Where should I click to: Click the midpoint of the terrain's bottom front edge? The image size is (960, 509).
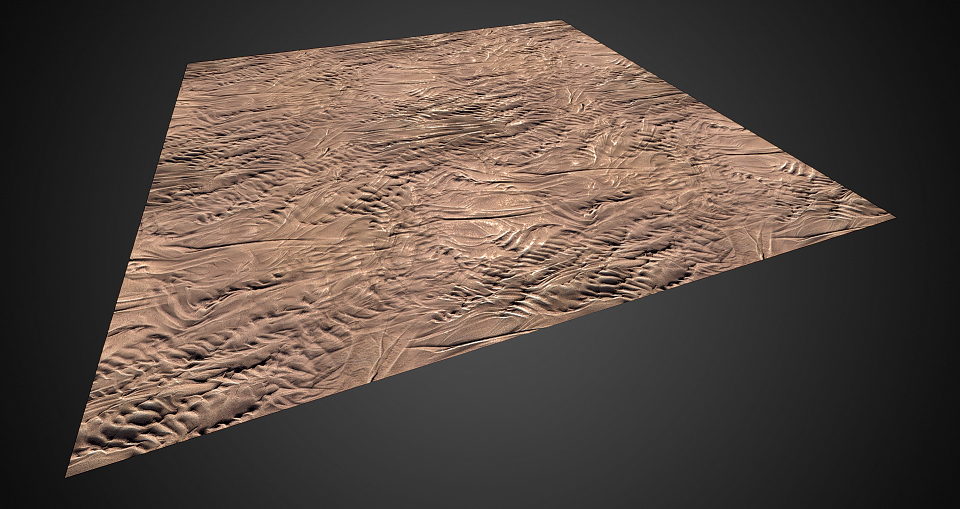(x=480, y=345)
